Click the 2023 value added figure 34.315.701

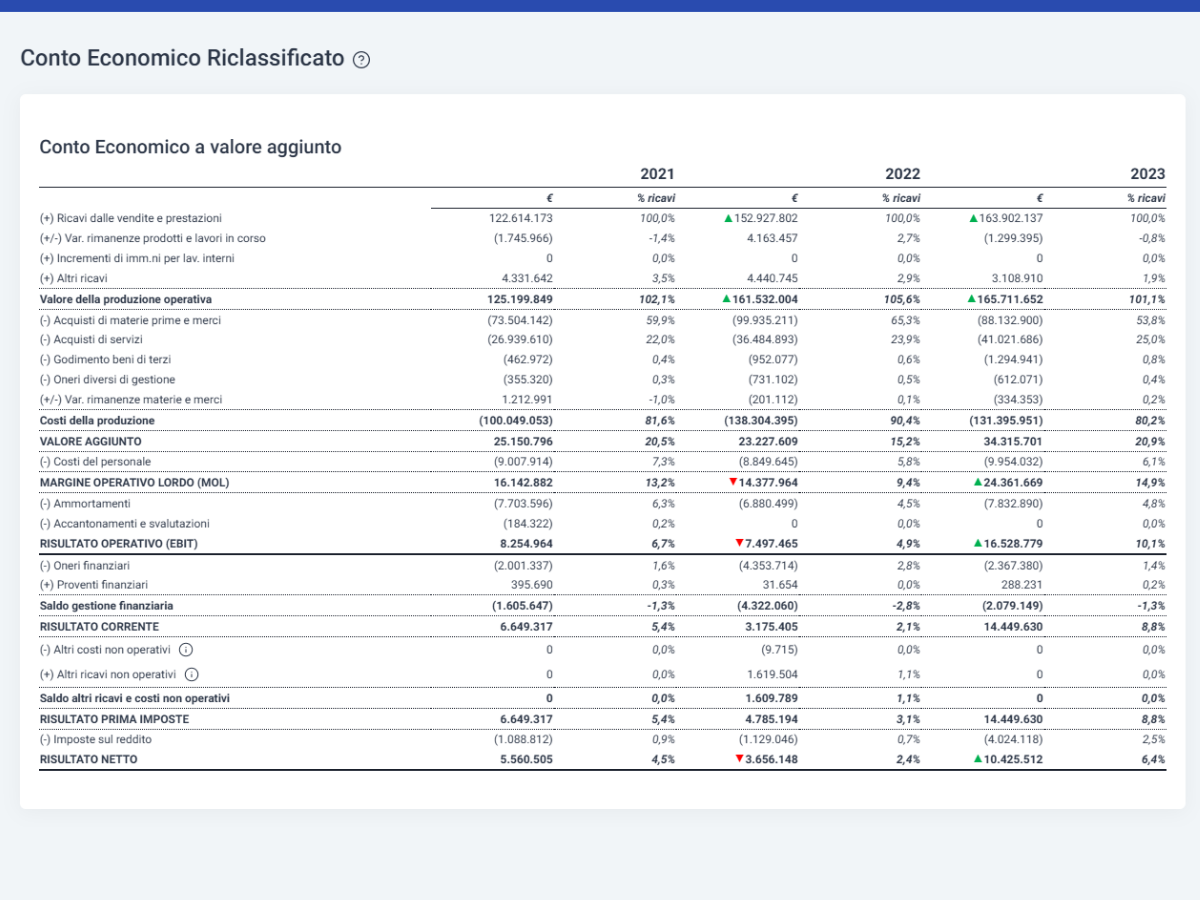point(1013,441)
